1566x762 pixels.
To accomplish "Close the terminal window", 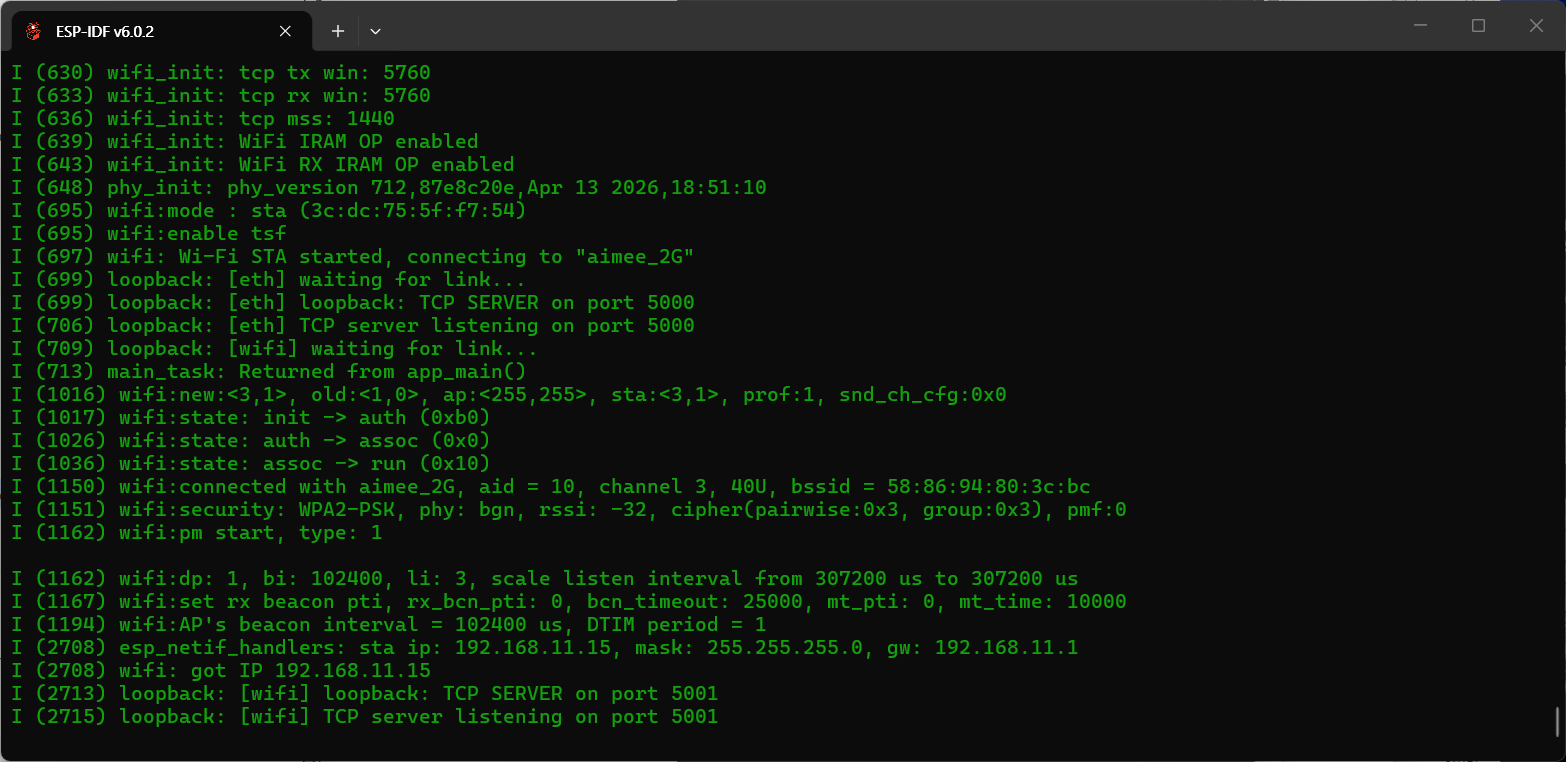I will tap(1536, 26).
